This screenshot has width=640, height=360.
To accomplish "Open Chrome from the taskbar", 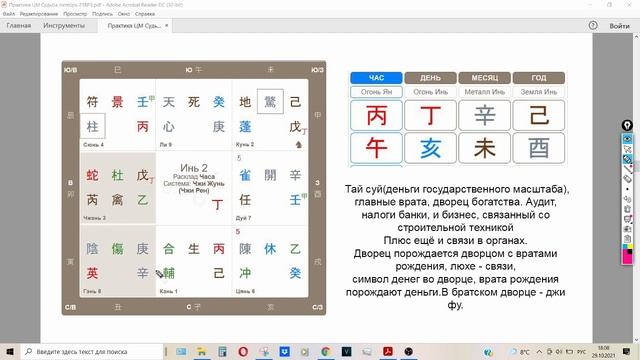I will click(325, 351).
